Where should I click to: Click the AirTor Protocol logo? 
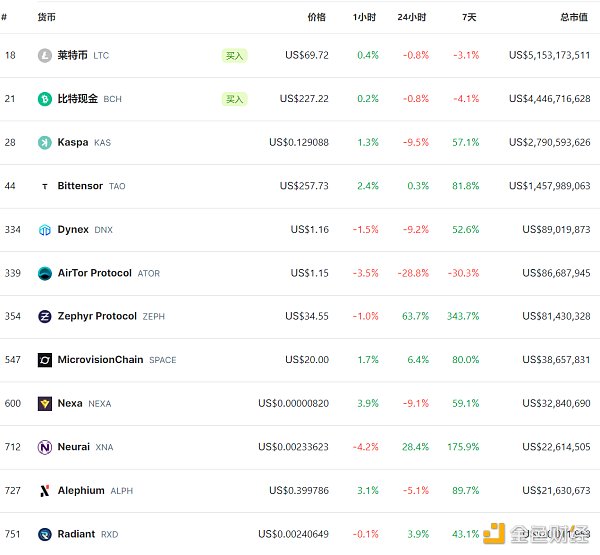tap(44, 273)
